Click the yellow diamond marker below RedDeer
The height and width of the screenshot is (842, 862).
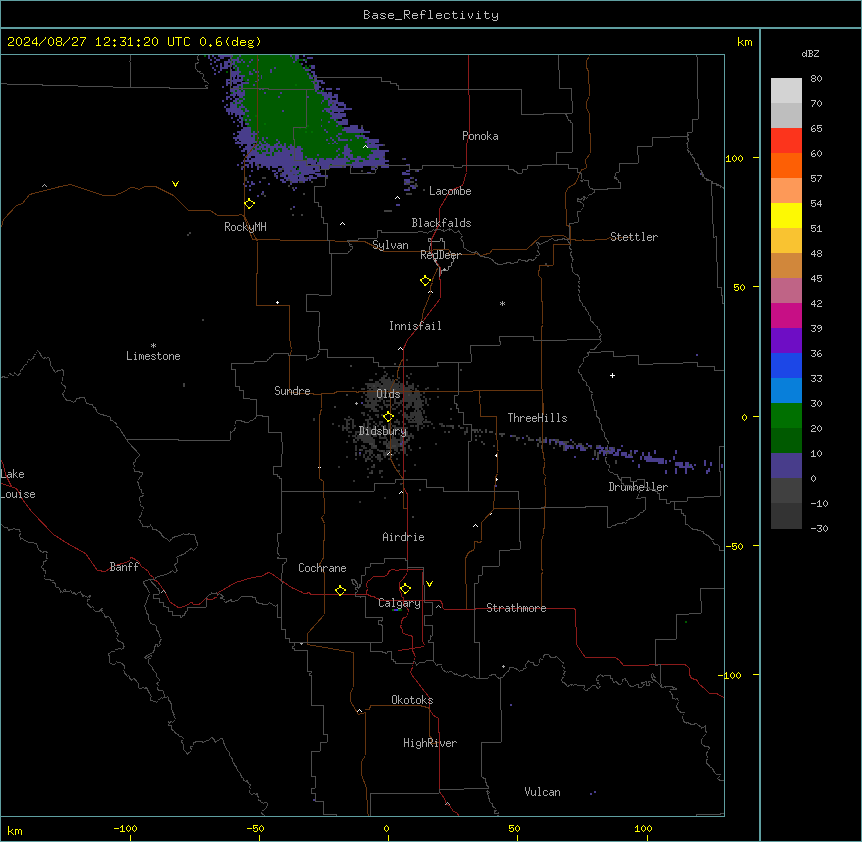(426, 281)
